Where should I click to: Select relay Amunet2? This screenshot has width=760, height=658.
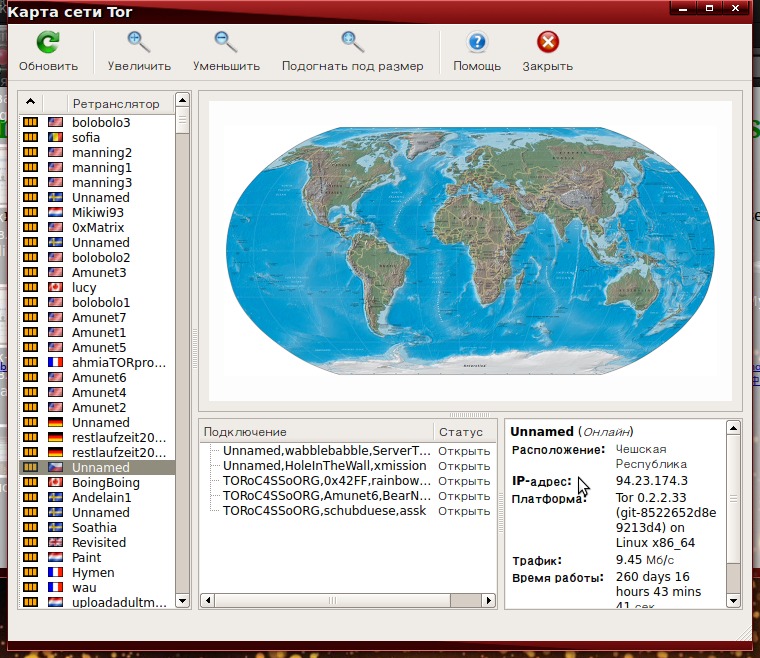click(97, 407)
